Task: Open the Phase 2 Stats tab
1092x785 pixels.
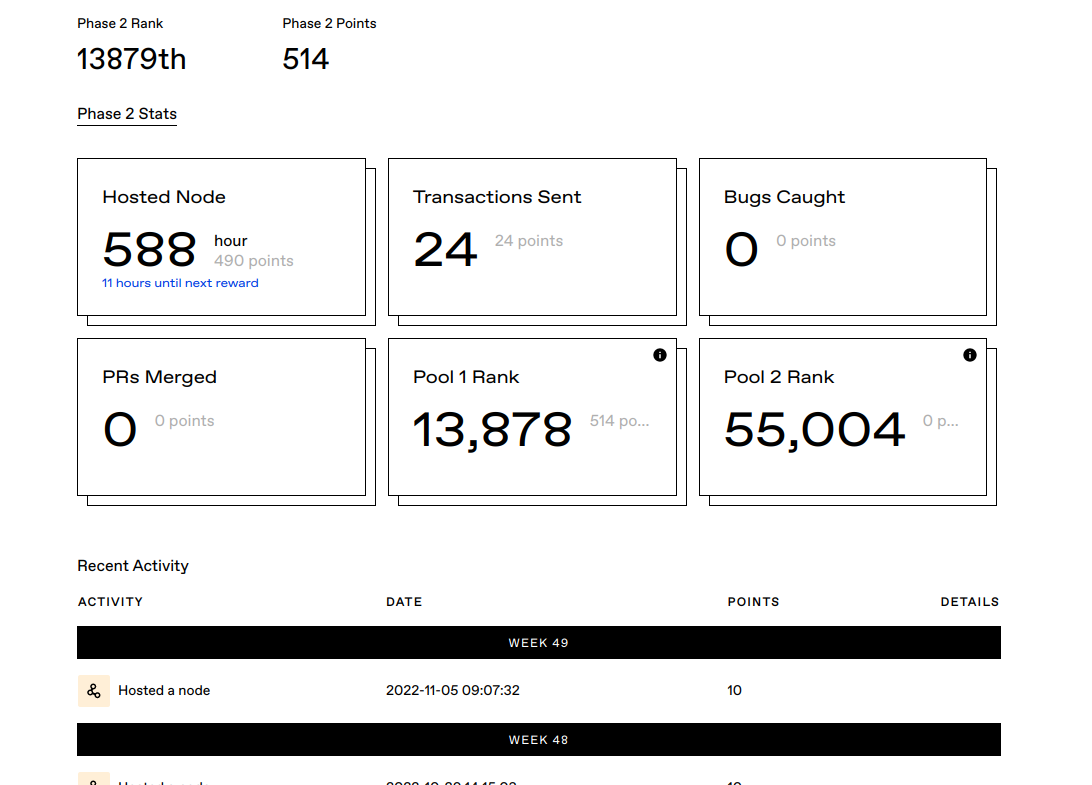Action: point(127,114)
